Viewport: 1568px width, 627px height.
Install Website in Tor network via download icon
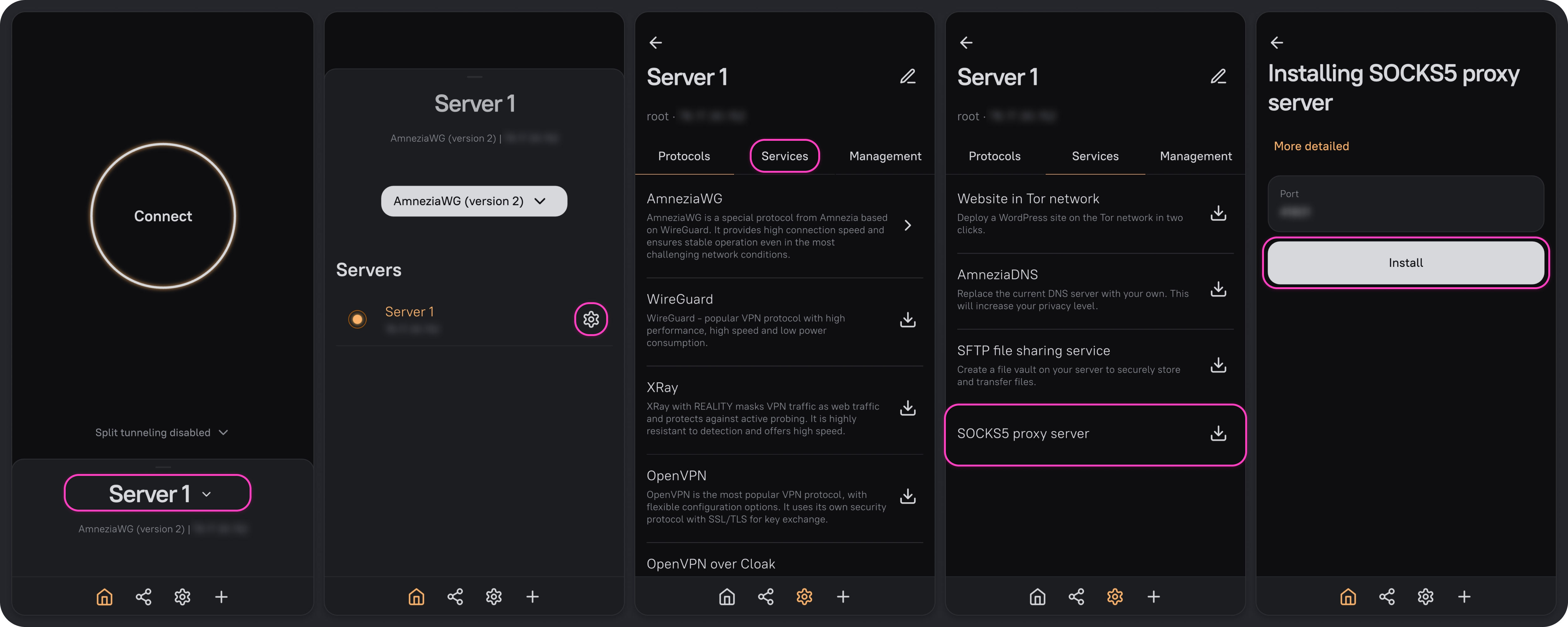[1218, 213]
